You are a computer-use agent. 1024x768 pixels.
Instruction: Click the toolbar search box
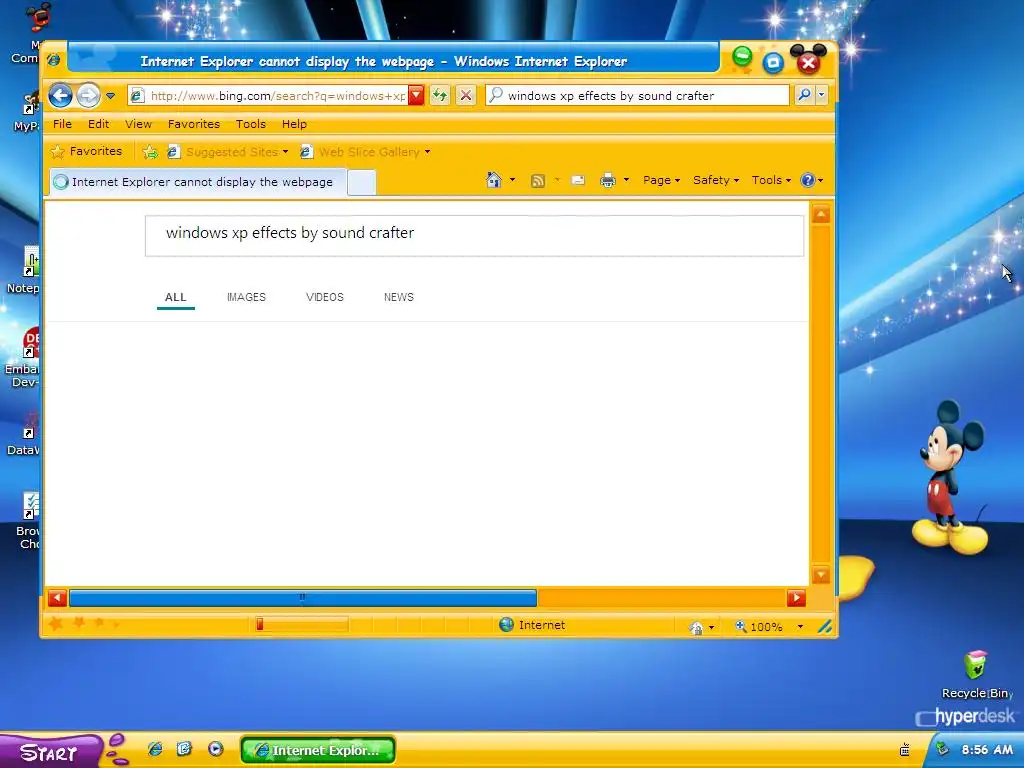(x=637, y=96)
